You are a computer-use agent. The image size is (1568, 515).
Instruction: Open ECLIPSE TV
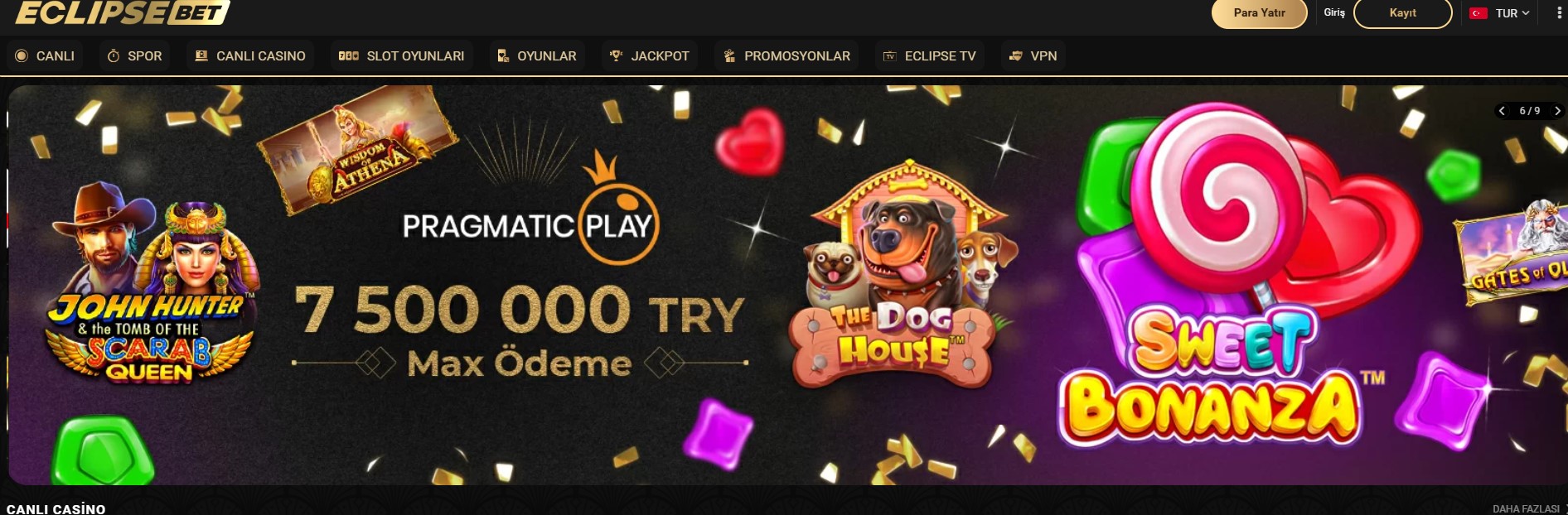pos(930,55)
